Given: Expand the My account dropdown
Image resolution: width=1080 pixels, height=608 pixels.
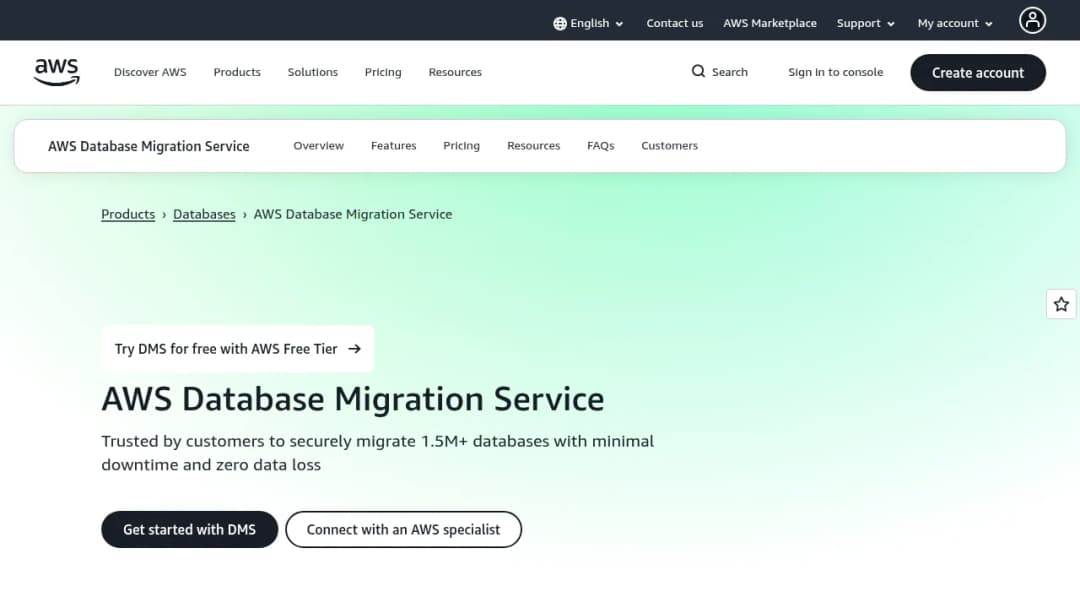Looking at the screenshot, I should [x=955, y=23].
